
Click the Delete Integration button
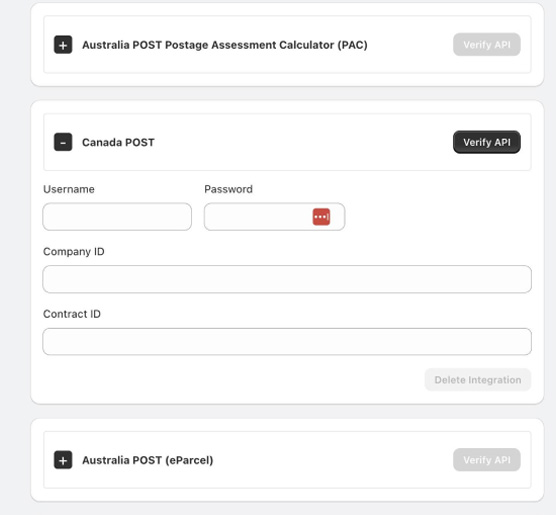point(478,380)
